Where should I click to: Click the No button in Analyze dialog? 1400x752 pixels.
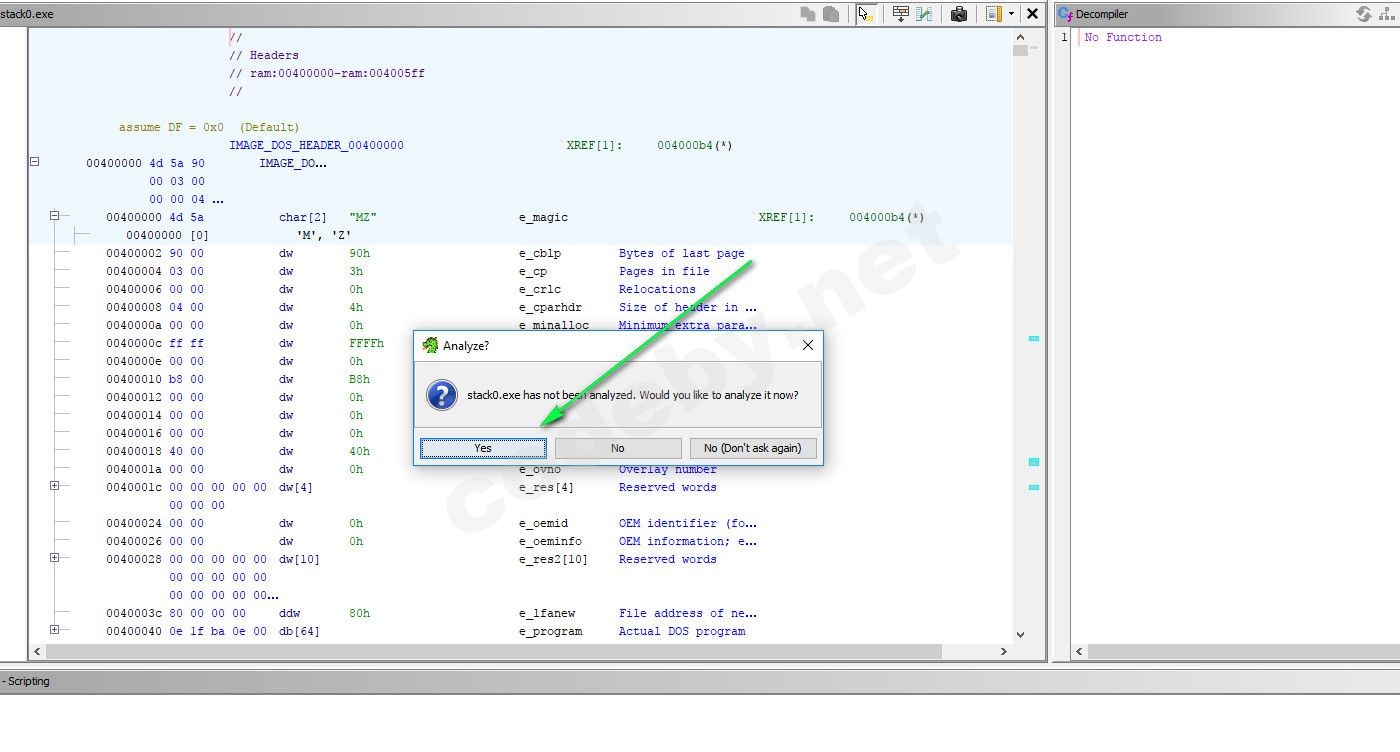point(617,448)
